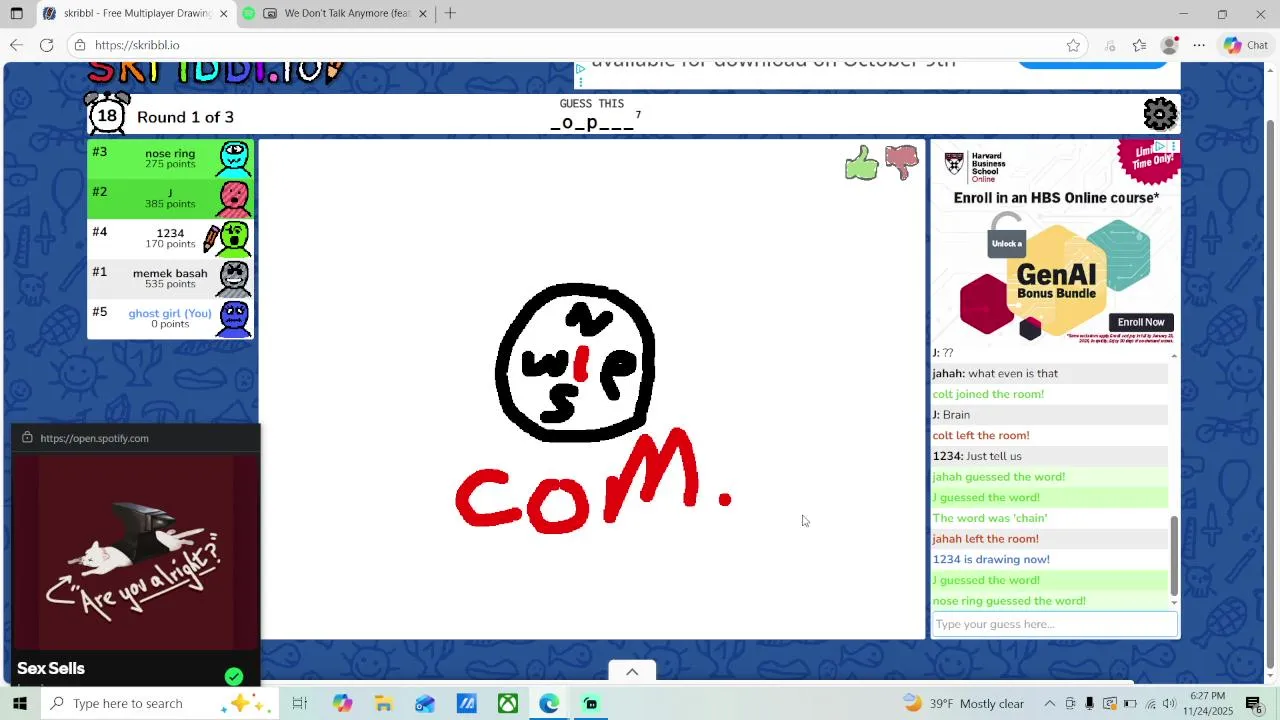Open a new browser tab
The height and width of the screenshot is (720, 1280).
[450, 14]
